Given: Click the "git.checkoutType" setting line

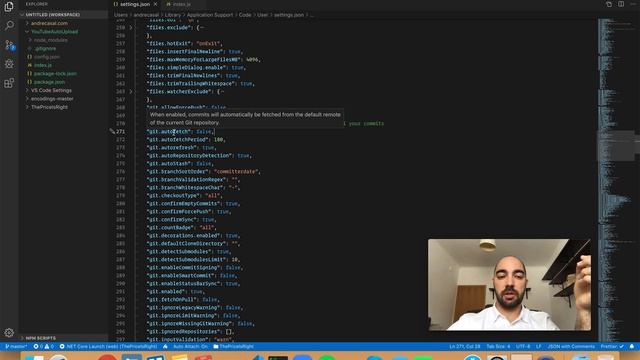Looking at the screenshot, I should (x=184, y=196).
